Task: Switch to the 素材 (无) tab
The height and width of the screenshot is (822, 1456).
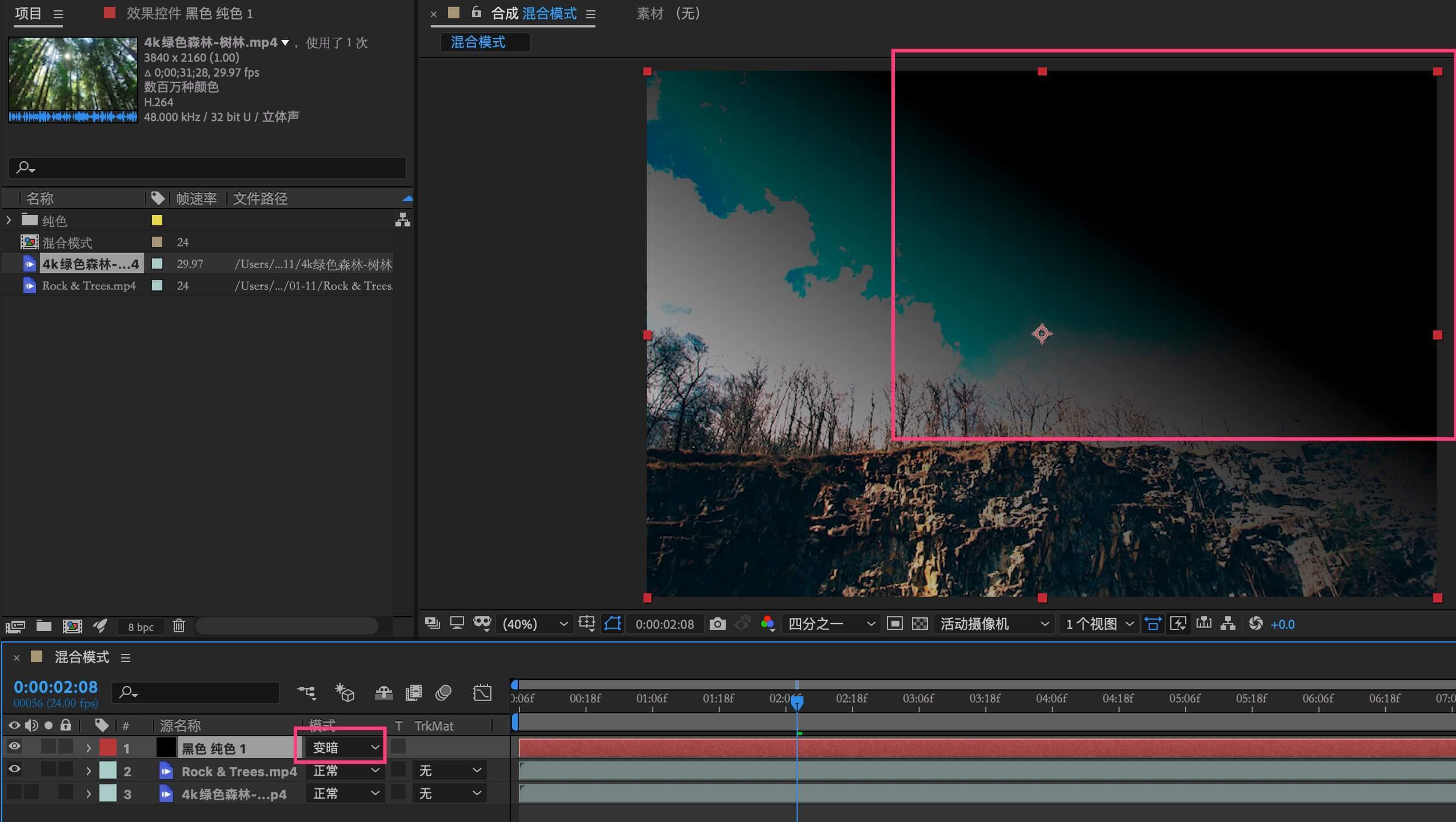Action: click(667, 13)
